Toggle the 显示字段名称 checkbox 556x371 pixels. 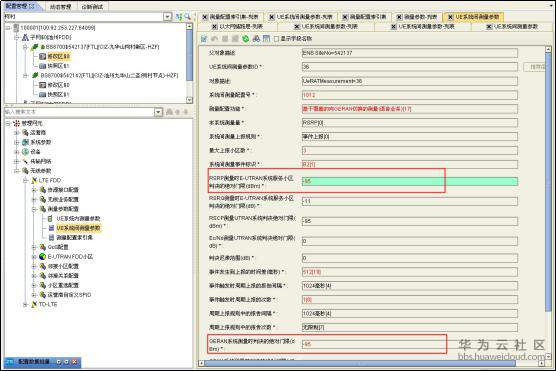pos(276,39)
